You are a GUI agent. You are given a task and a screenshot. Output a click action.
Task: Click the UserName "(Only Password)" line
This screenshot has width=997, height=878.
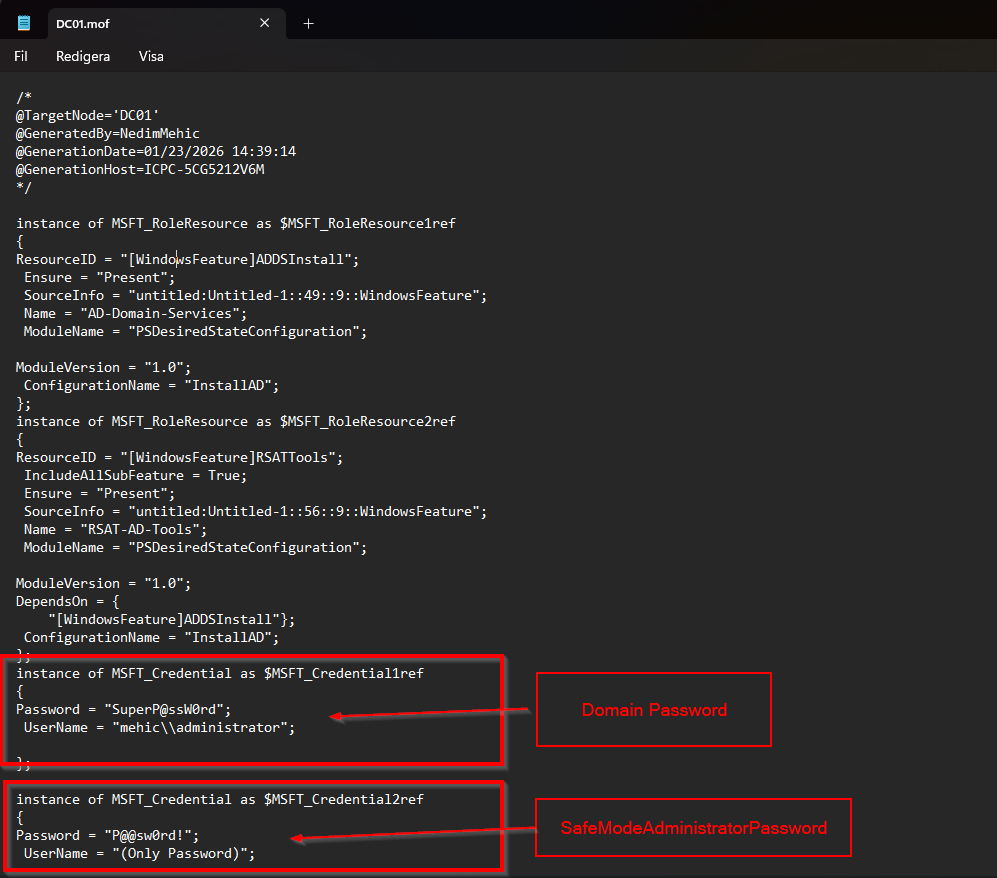coord(140,854)
